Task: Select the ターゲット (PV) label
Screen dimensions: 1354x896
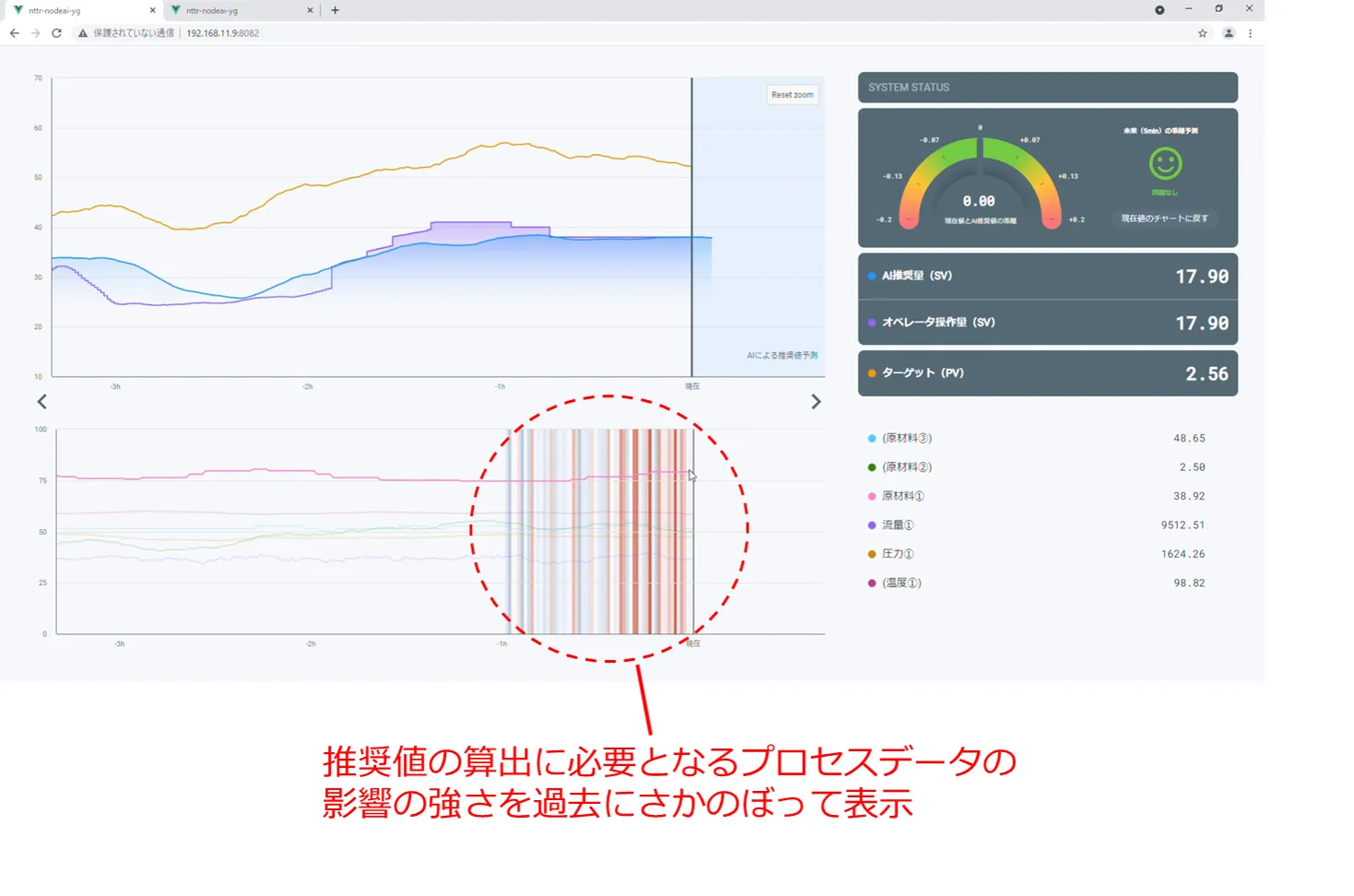Action: coord(923,373)
